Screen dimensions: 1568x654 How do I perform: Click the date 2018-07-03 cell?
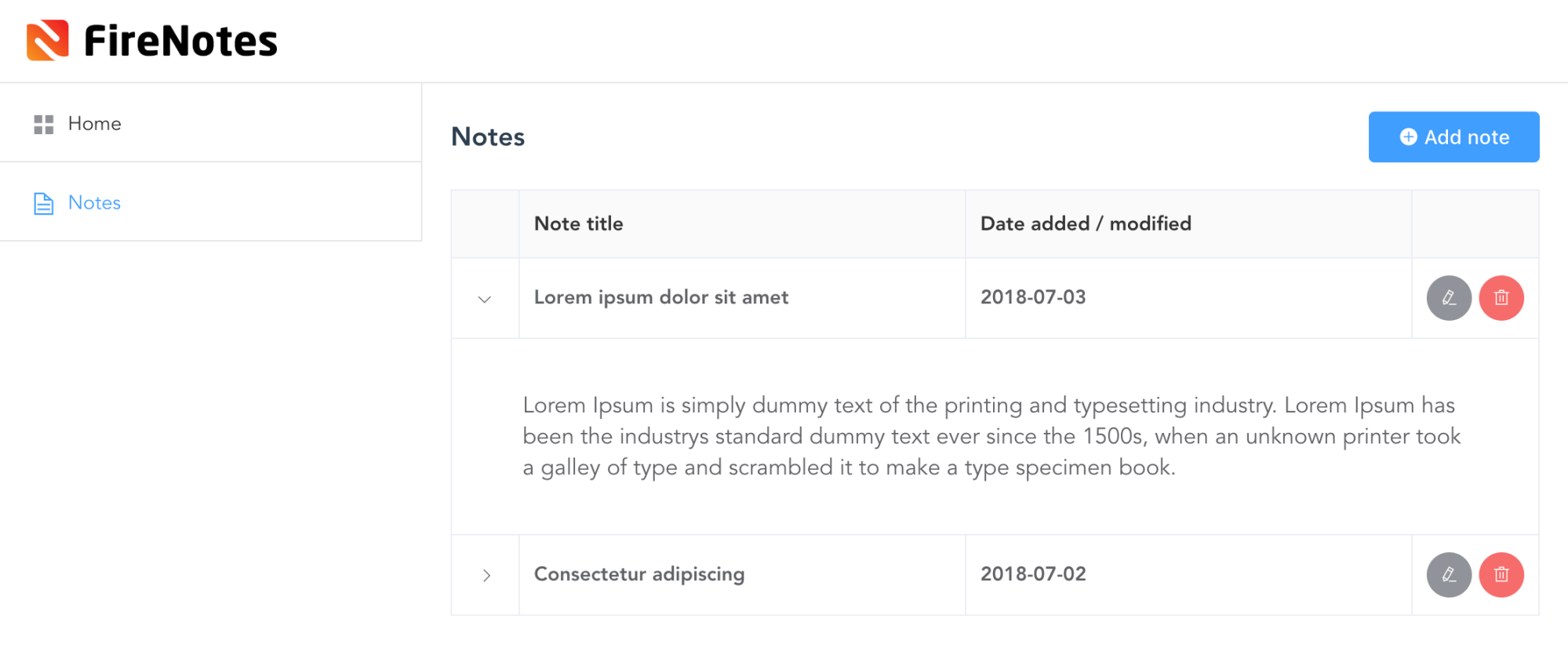1033,297
